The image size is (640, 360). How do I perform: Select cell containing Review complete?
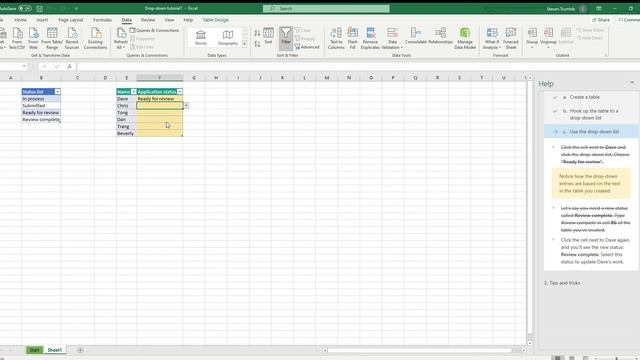click(x=41, y=120)
